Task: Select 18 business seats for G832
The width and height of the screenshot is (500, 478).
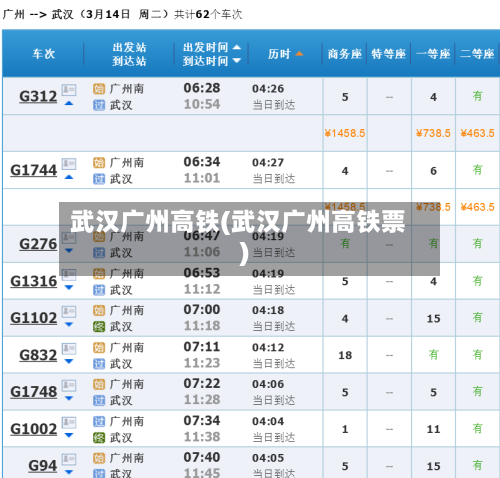Action: 345,355
